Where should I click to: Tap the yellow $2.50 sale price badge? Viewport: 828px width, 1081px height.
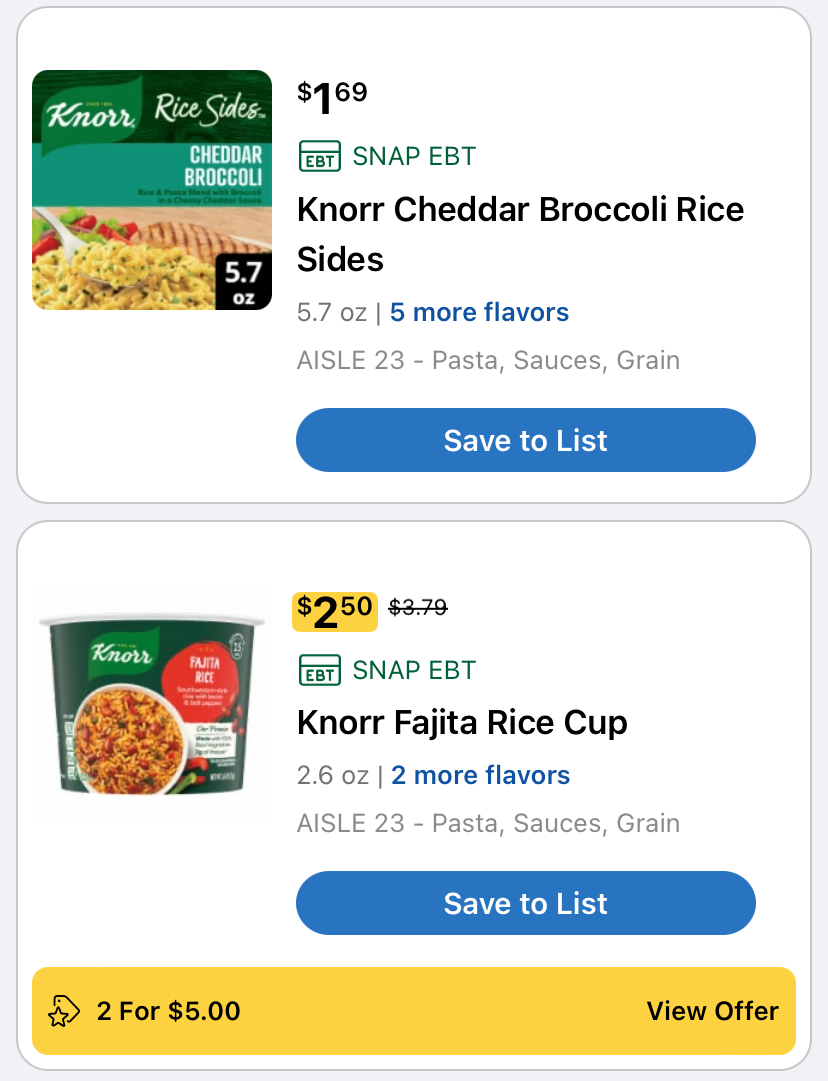(335, 612)
